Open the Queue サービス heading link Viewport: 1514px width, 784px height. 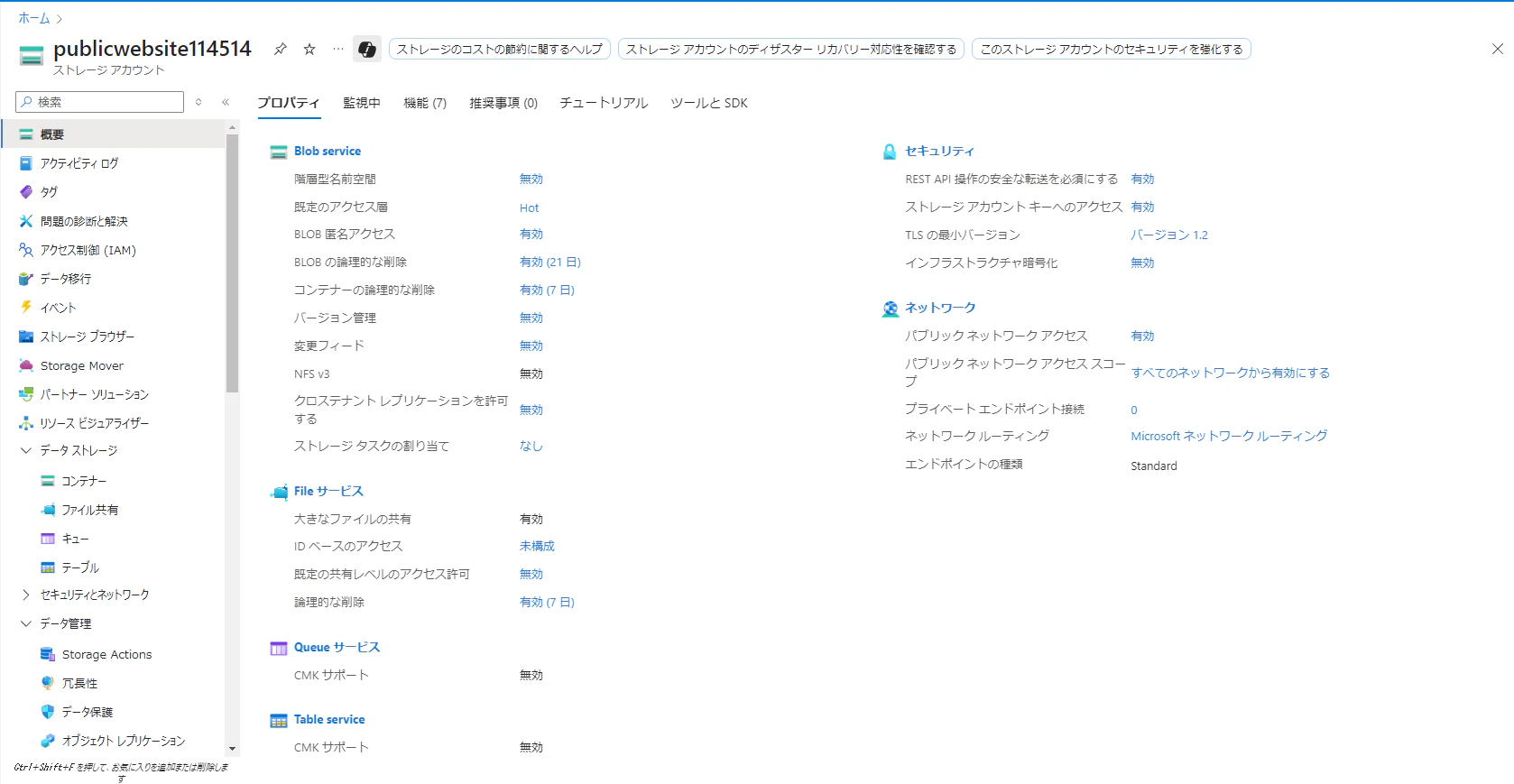click(337, 647)
